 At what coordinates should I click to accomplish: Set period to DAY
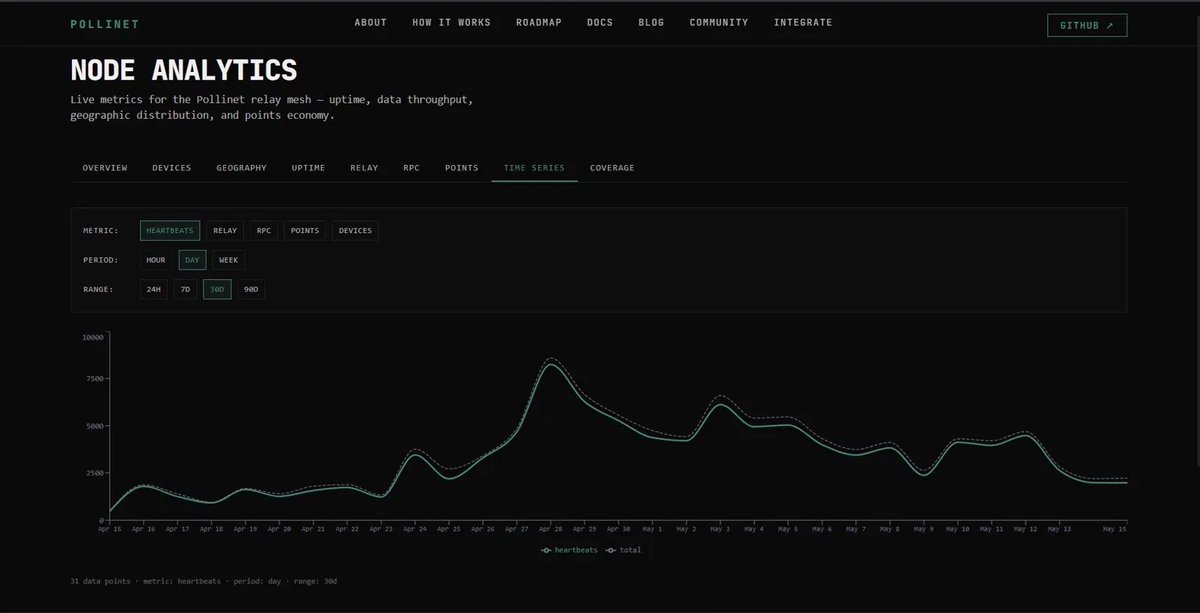[x=192, y=260]
